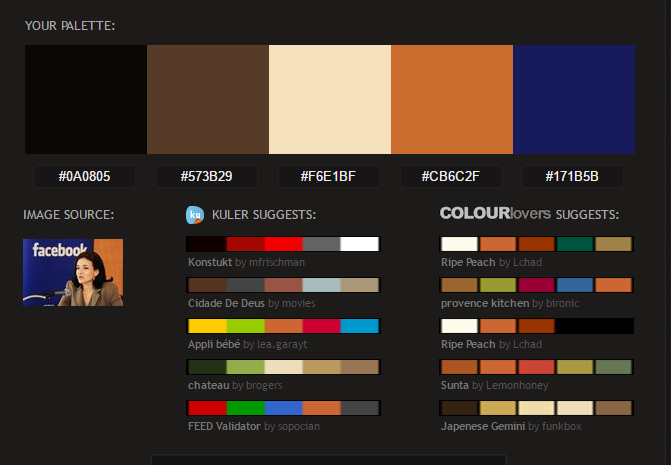Click author name sopocian

299,426
